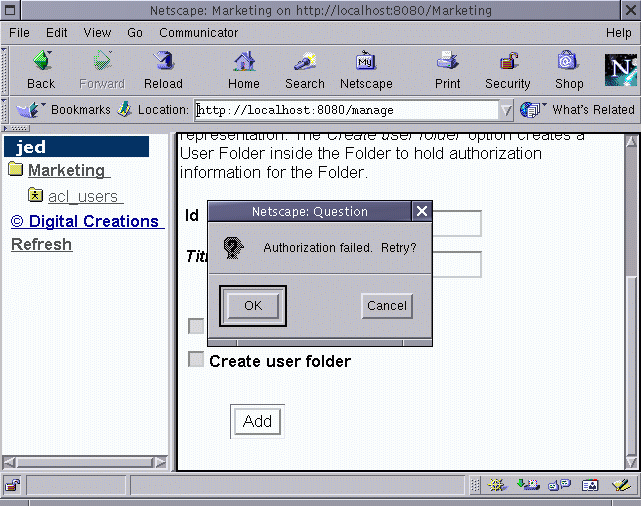Screen dimensions: 641x506
Task: Click OK to retry authorization
Action: point(253,306)
